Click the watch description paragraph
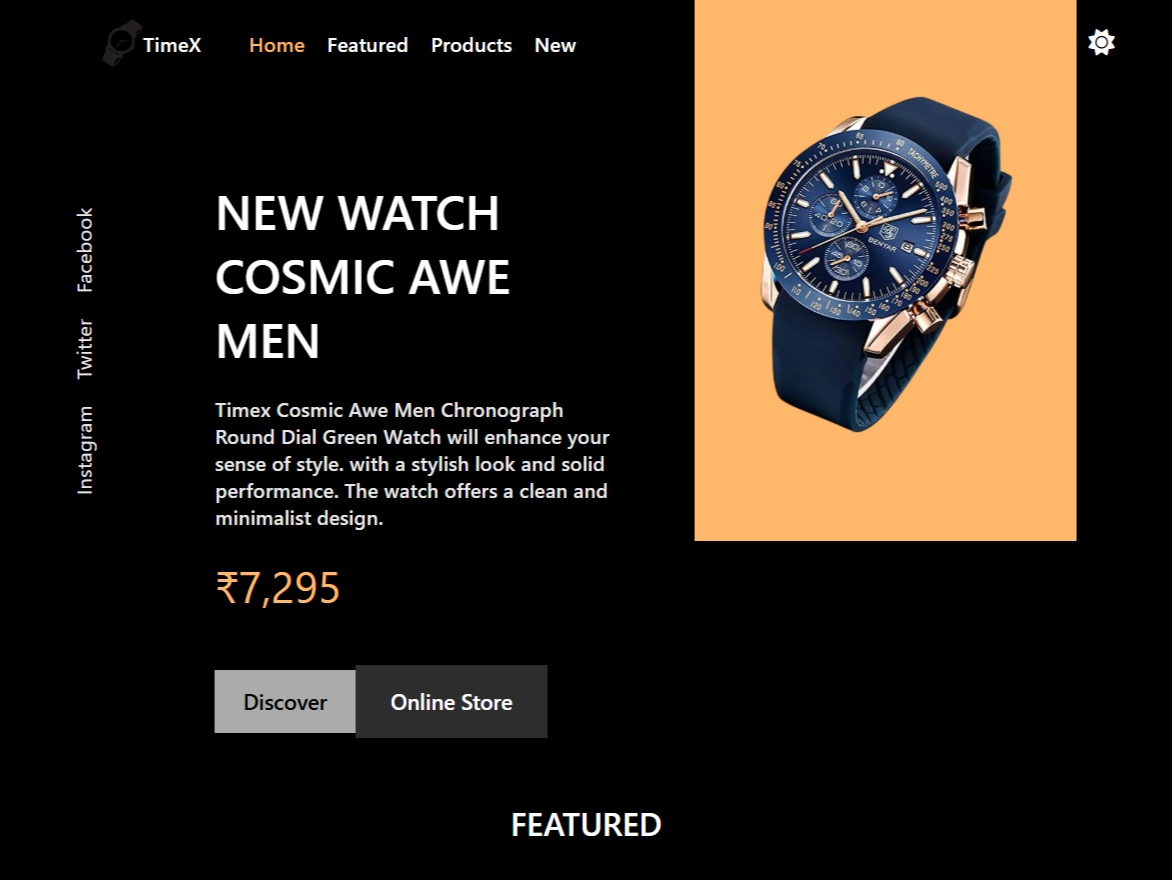1172x880 pixels. point(412,464)
